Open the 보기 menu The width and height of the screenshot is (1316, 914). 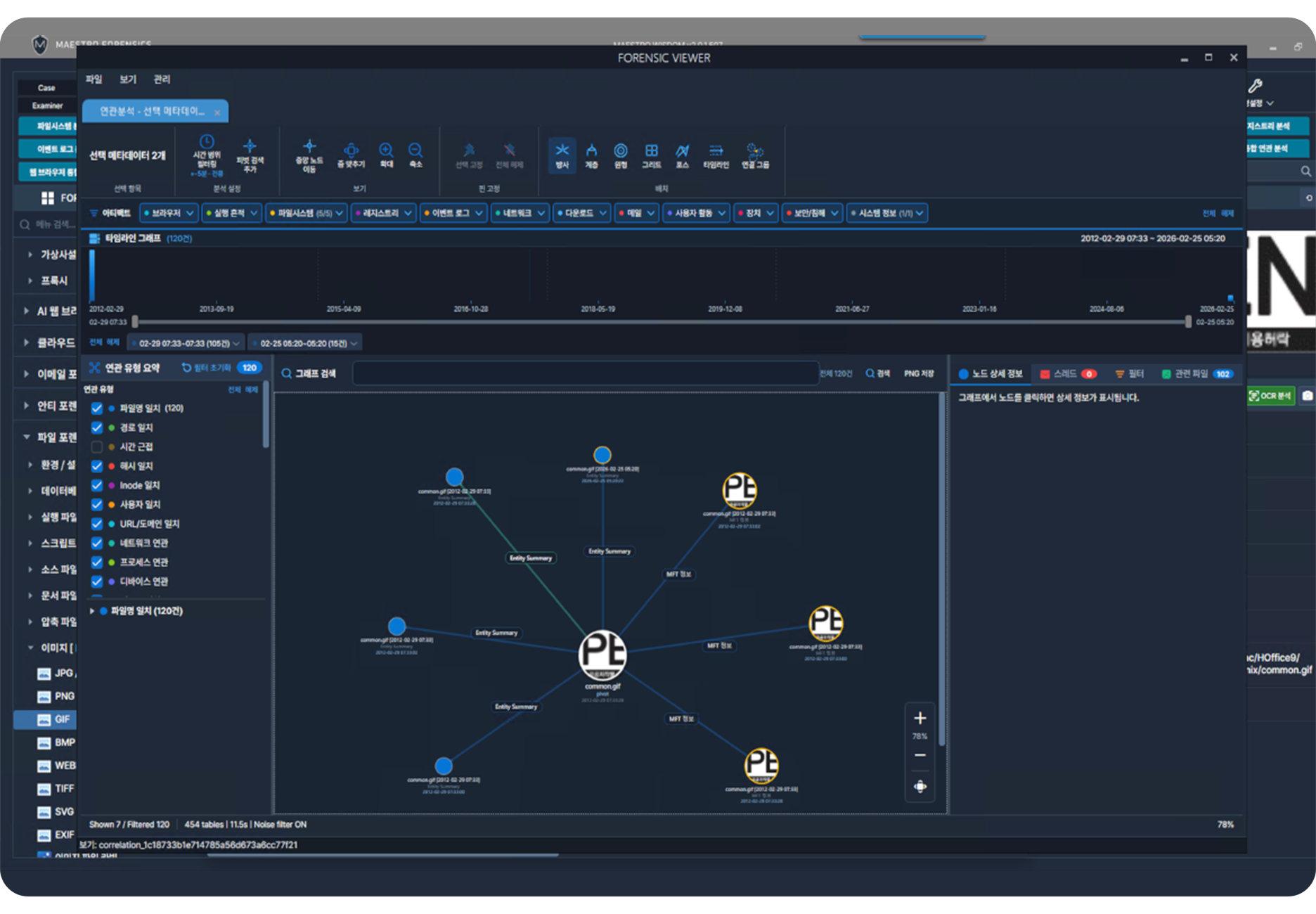pyautogui.click(x=128, y=79)
